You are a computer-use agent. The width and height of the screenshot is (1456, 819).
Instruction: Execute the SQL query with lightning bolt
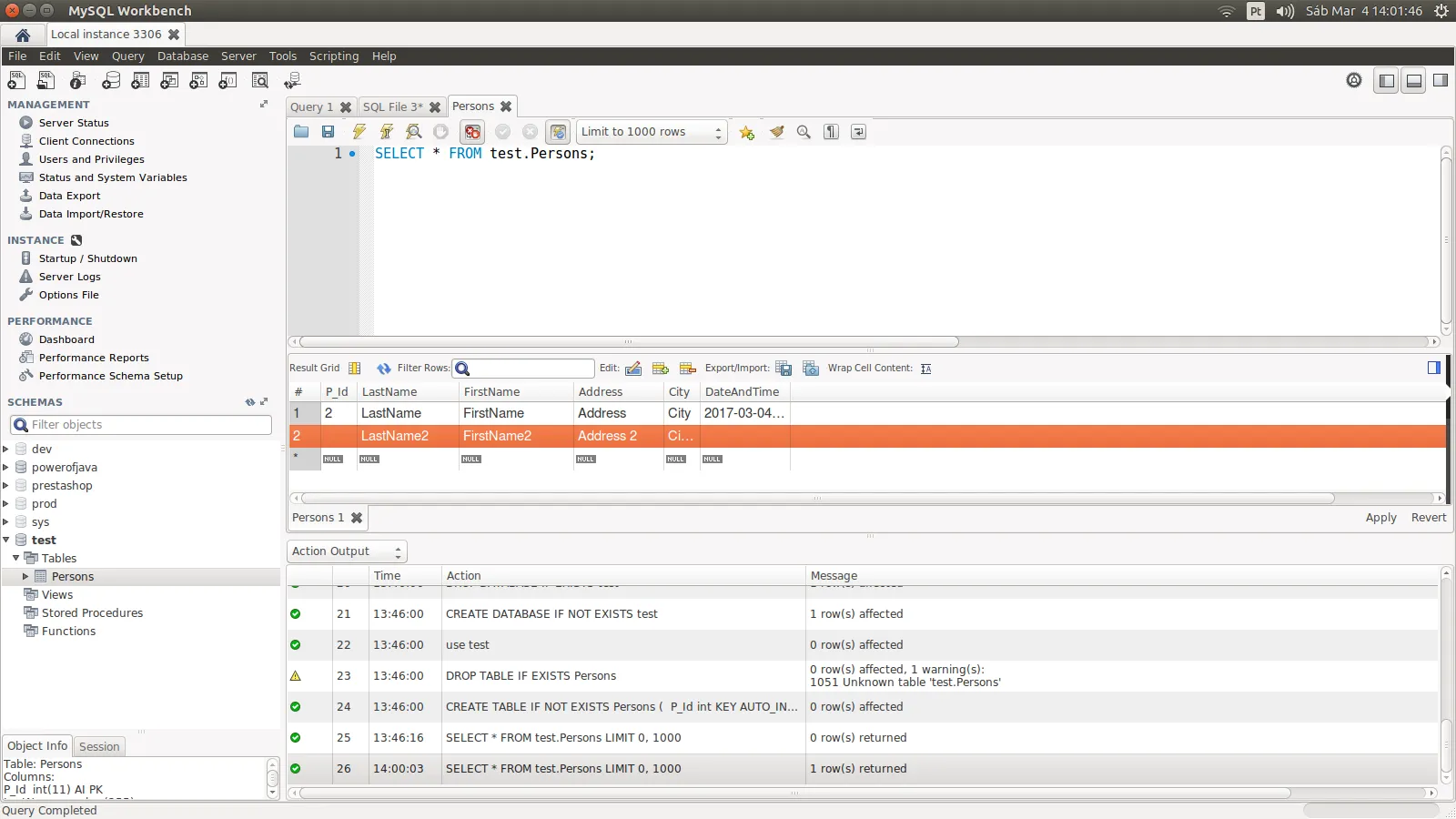tap(359, 132)
